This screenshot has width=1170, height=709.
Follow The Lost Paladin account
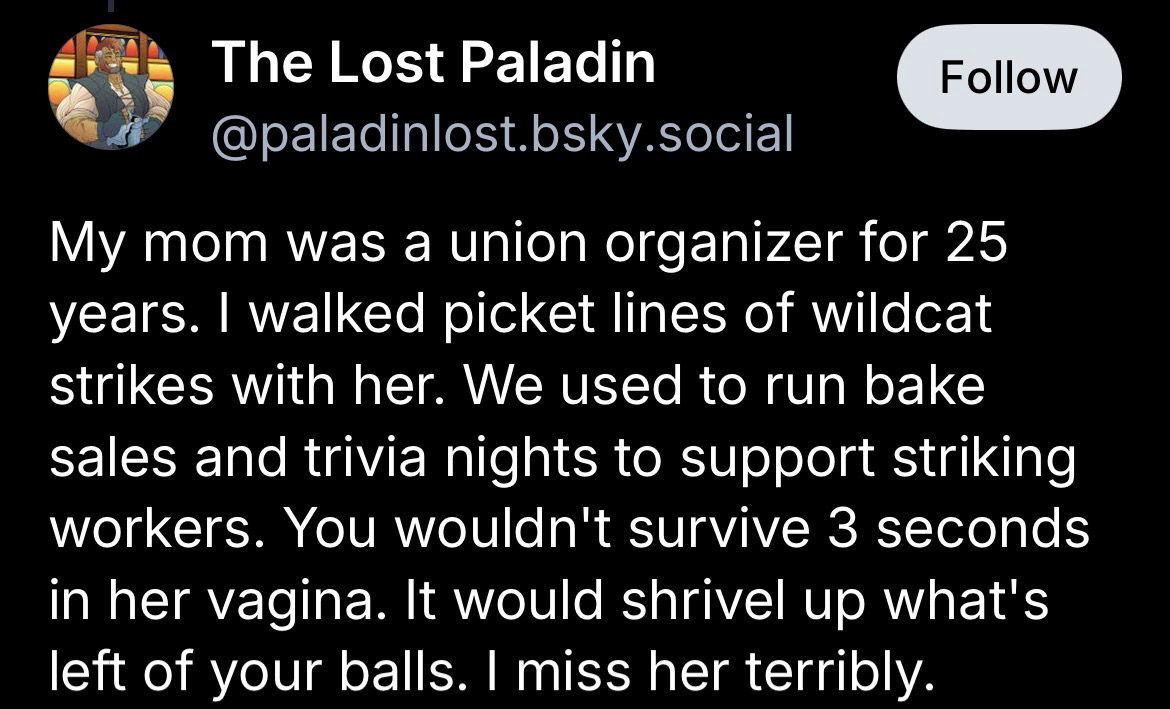coord(1008,77)
